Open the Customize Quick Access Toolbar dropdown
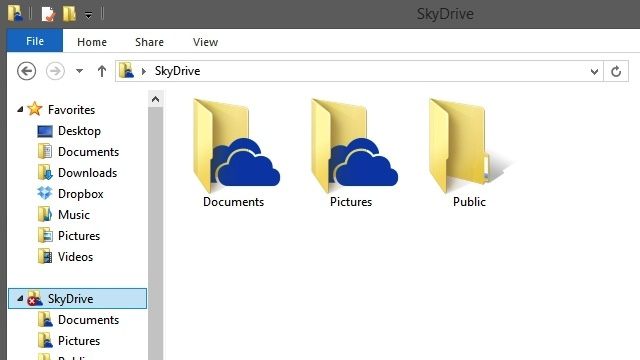This screenshot has width=640, height=360. coord(88,15)
